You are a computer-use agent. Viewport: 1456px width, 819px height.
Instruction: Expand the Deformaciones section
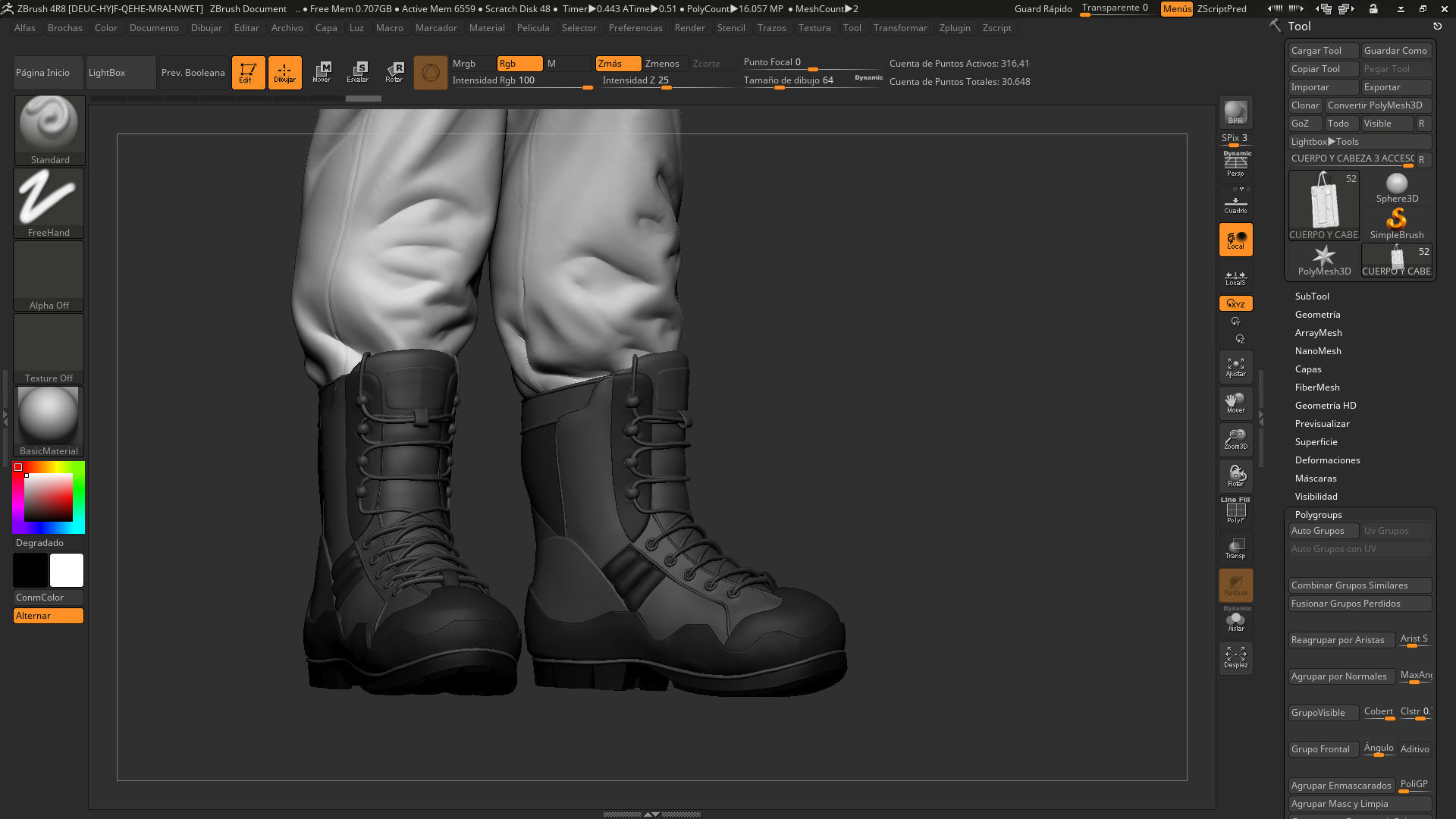pyautogui.click(x=1327, y=460)
